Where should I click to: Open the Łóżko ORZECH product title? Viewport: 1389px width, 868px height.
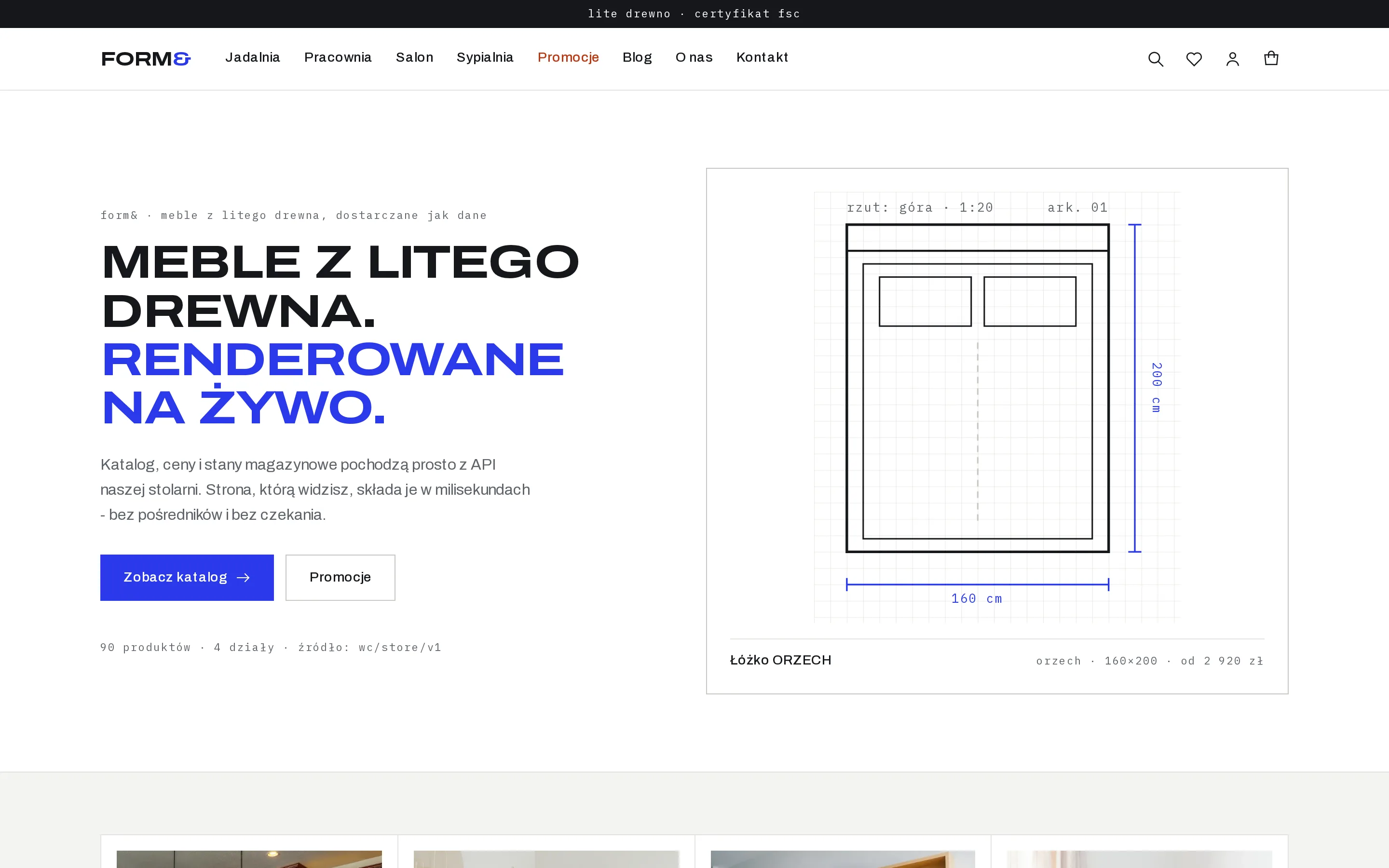[x=781, y=660]
